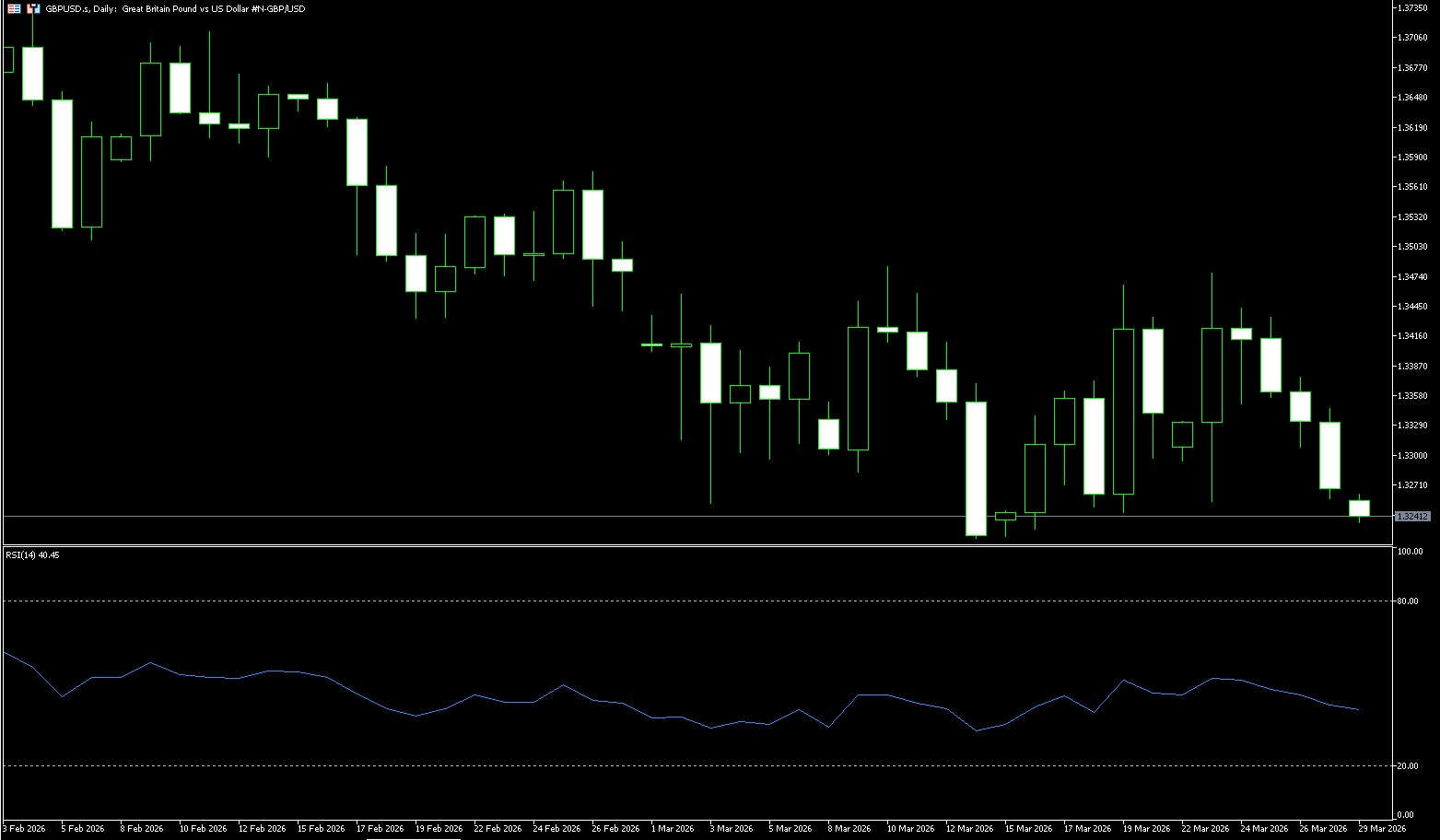
Task: Click the bottom horizontal scrollbar thumb
Action: [414, 838]
